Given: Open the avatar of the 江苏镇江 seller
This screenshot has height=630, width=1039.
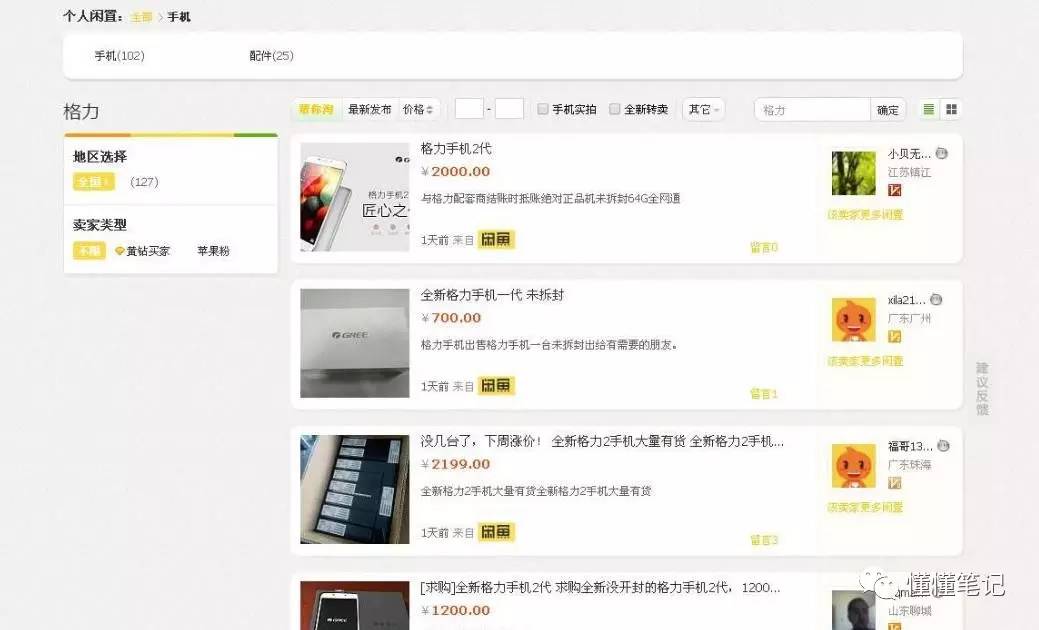Looking at the screenshot, I should point(853,173).
